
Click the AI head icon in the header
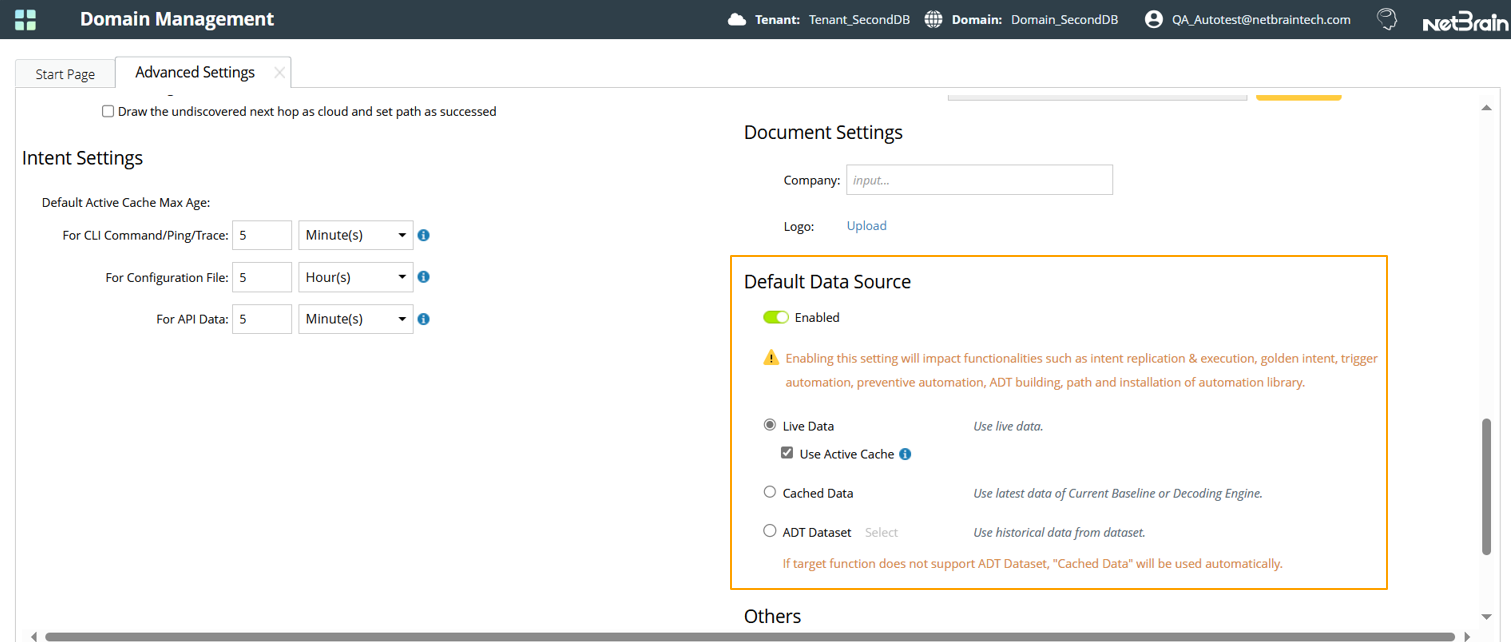pos(1386,19)
